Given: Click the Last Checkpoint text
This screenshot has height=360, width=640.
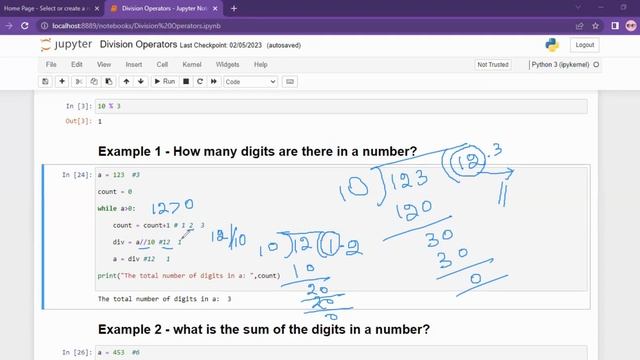Looking at the screenshot, I should click(221, 45).
